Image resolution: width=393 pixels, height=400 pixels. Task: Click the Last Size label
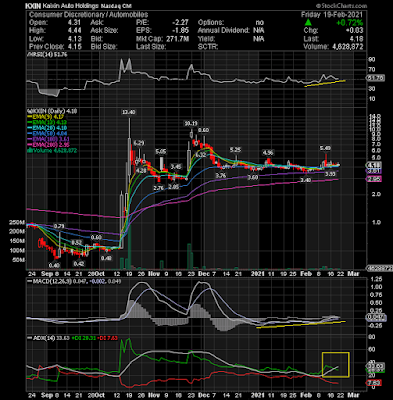pos(151,47)
